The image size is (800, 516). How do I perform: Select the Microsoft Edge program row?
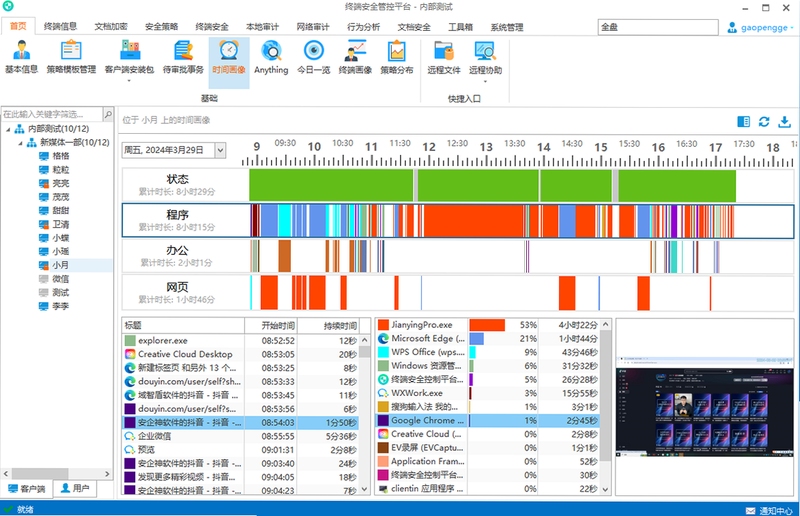coord(488,338)
